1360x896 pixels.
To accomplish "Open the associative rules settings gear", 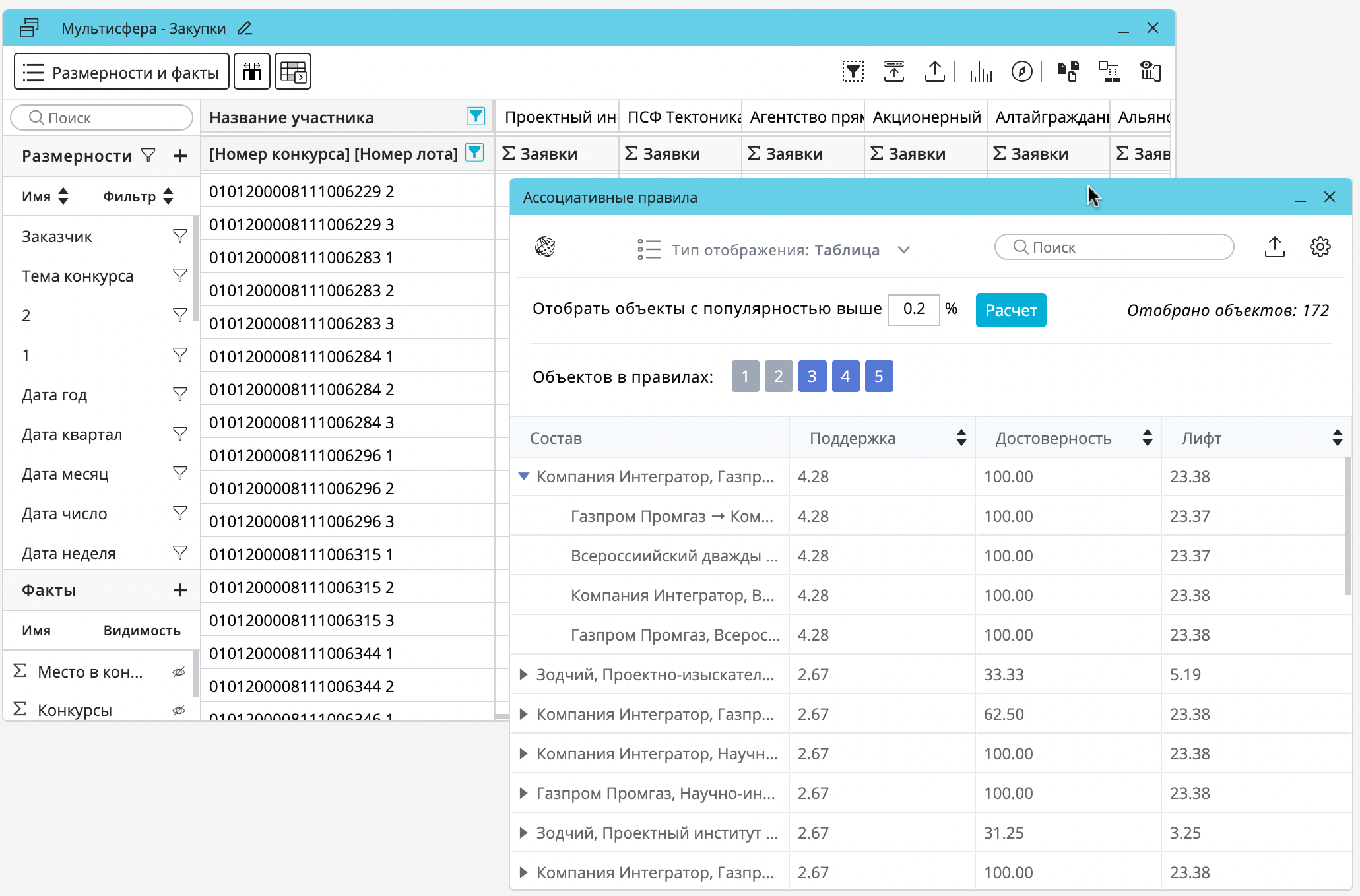I will 1320,247.
